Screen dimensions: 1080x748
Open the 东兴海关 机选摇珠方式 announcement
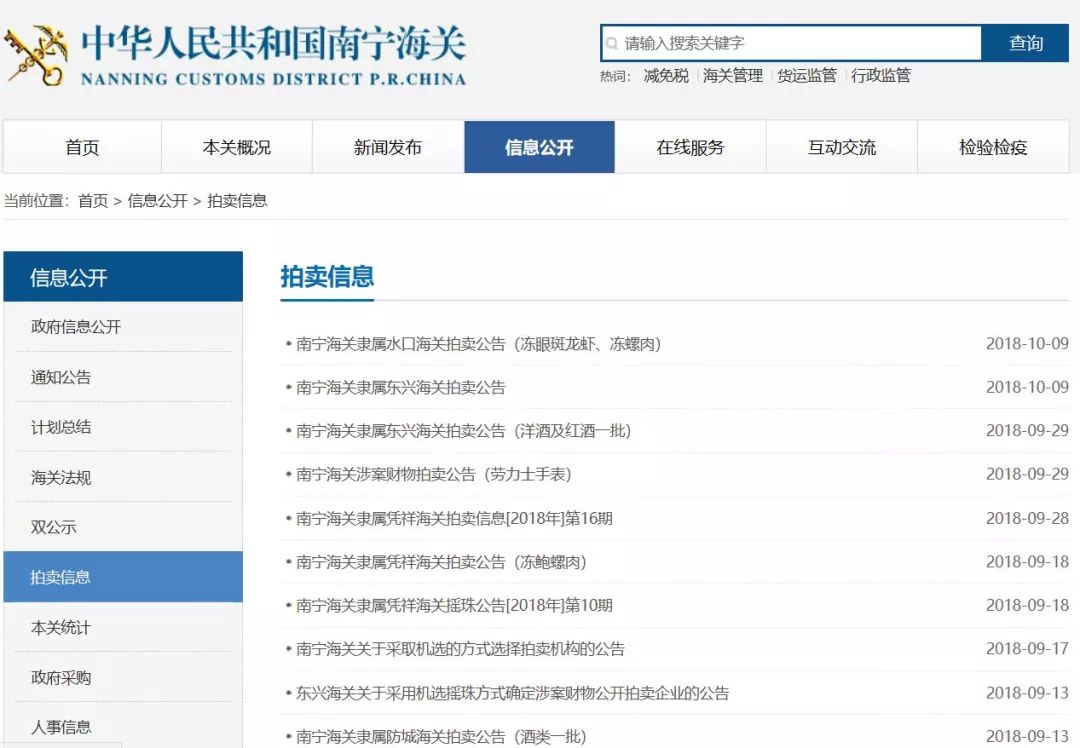(x=512, y=693)
